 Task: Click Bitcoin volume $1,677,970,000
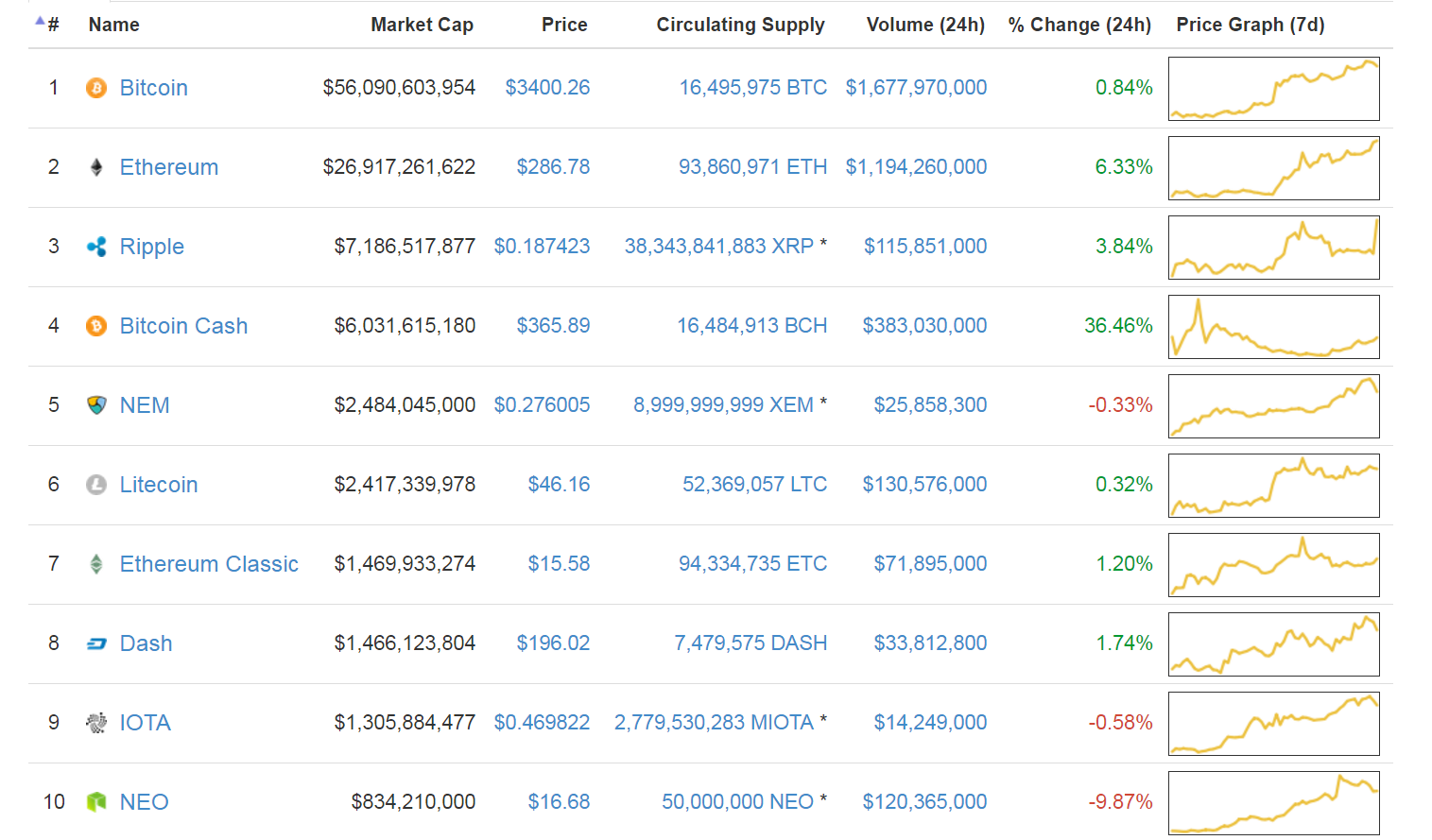tap(916, 88)
